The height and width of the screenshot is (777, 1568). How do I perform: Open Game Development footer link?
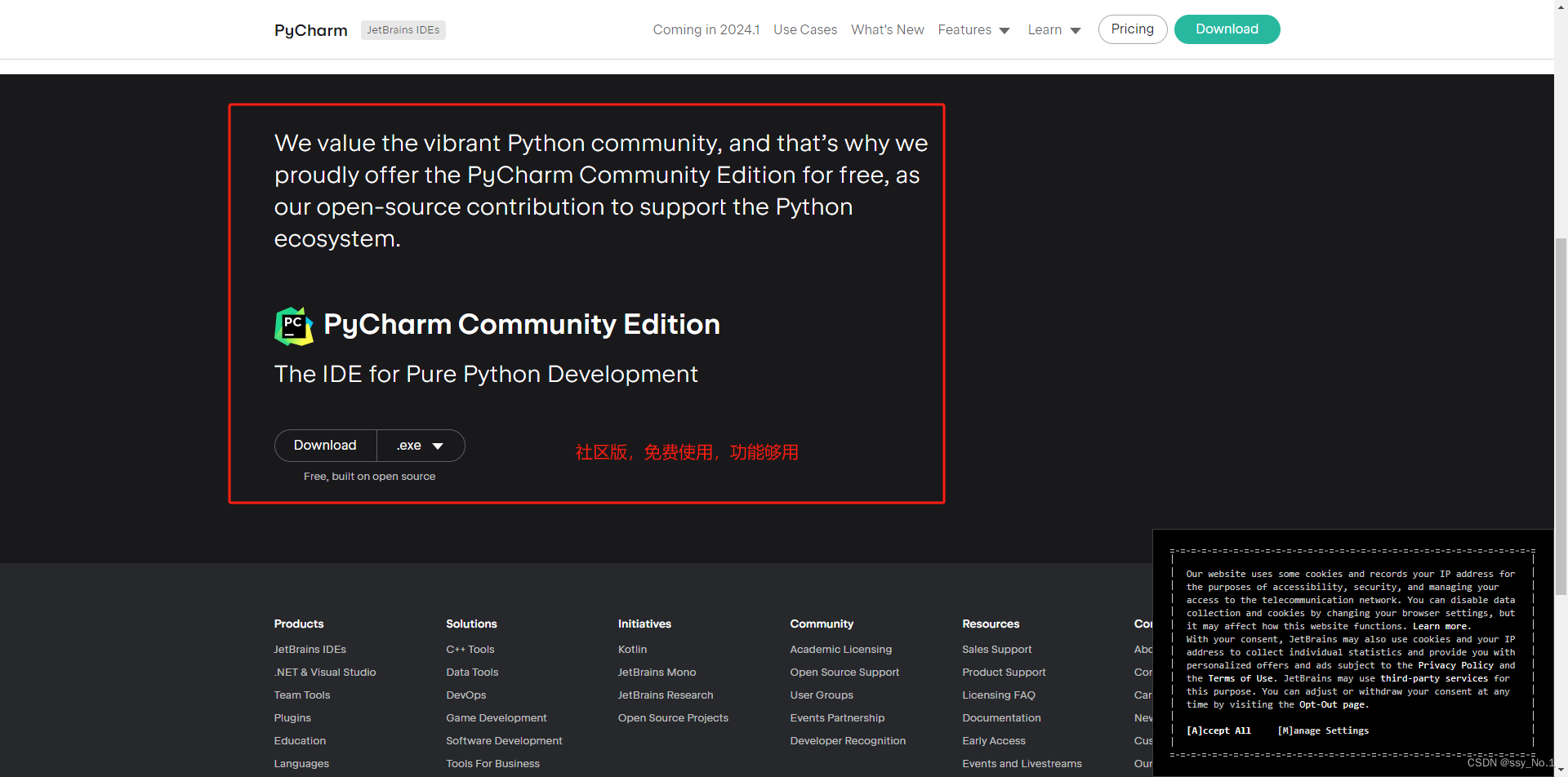(497, 718)
